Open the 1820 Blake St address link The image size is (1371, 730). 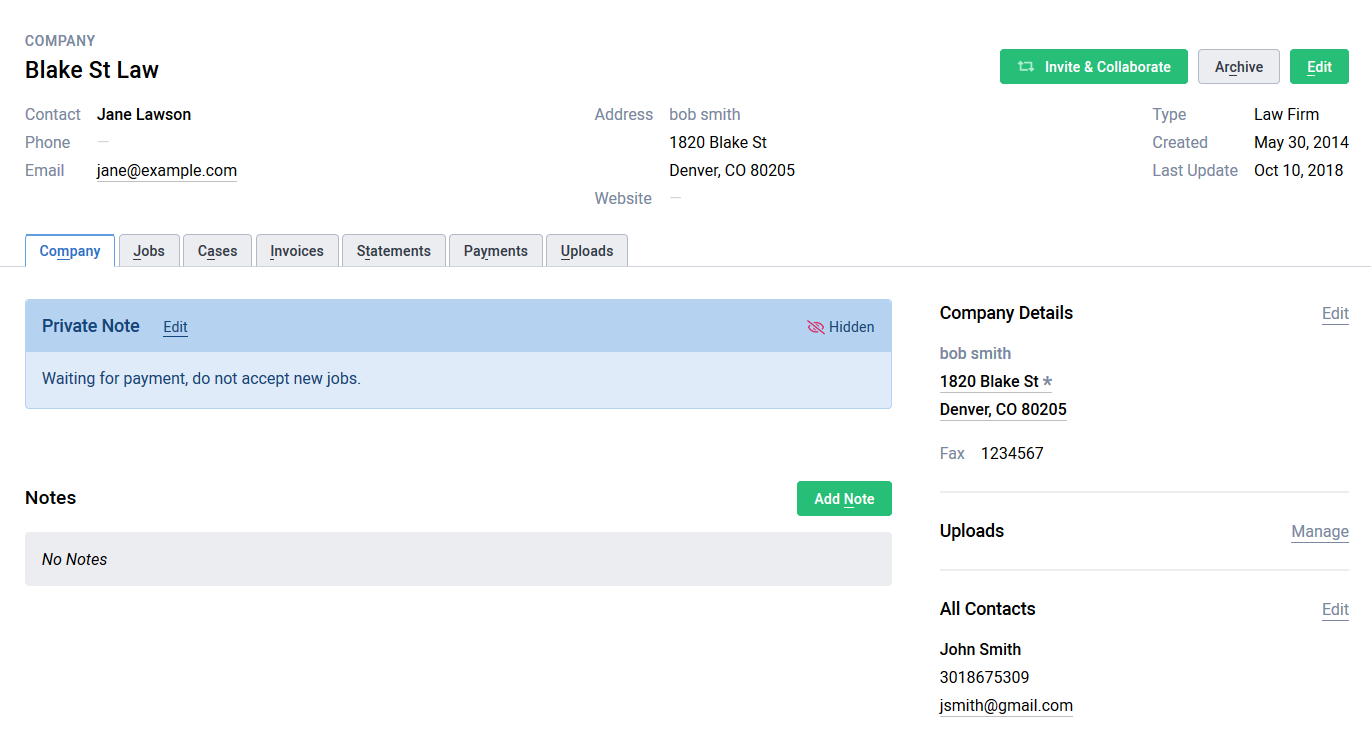990,381
